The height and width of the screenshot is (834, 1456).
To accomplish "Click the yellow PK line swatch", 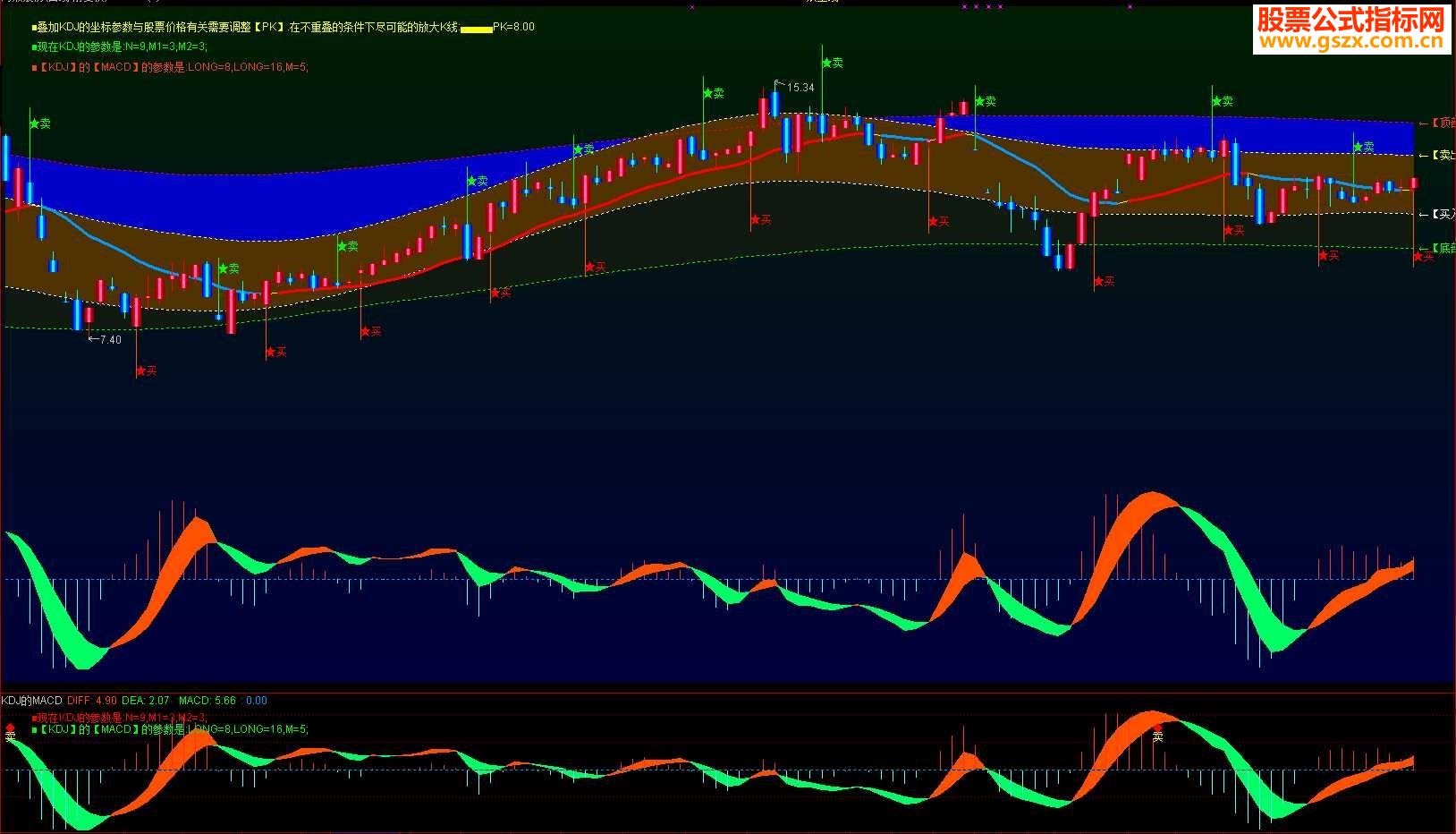I will coord(476,30).
